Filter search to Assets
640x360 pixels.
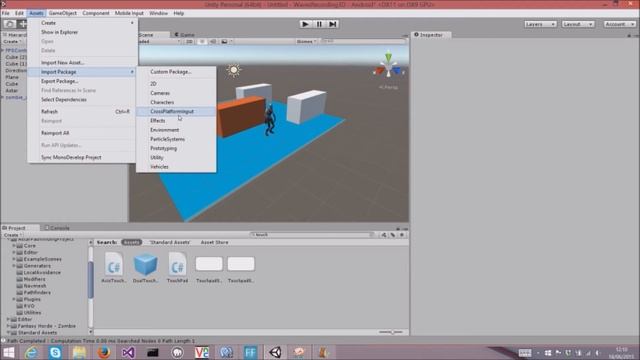point(131,242)
